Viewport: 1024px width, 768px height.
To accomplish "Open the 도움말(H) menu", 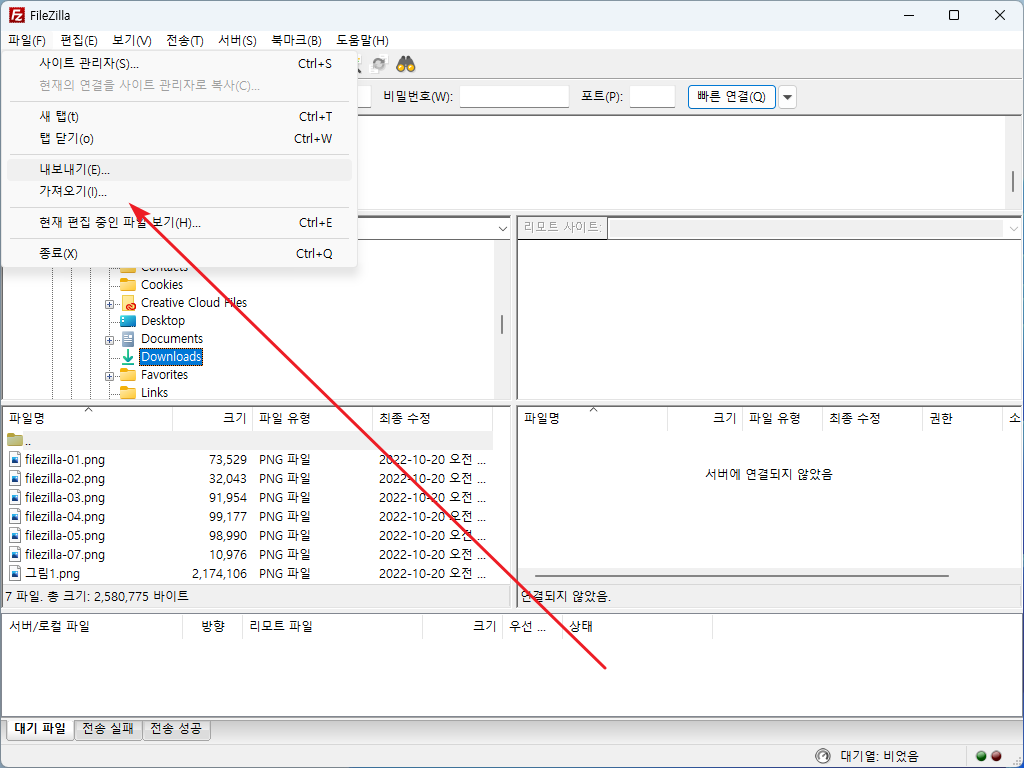I will pyautogui.click(x=362, y=40).
